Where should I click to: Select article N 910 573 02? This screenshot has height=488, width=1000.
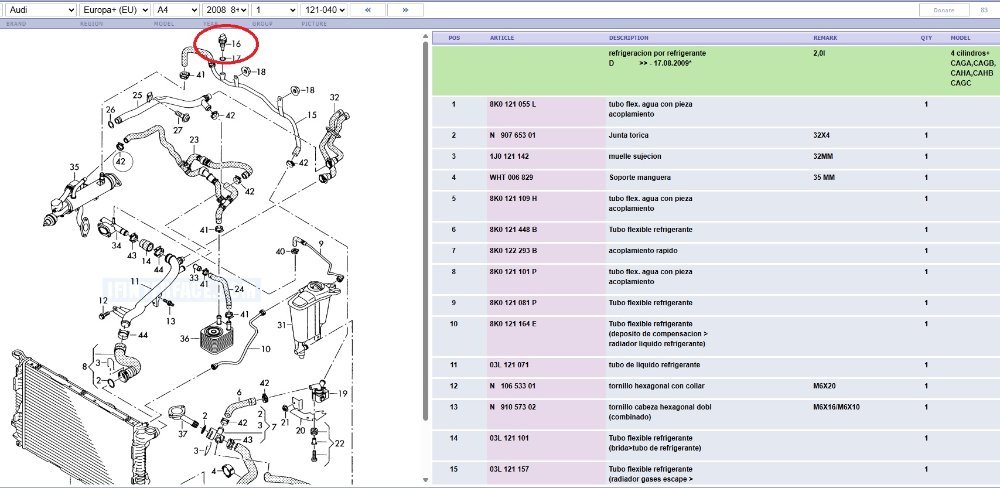click(x=513, y=407)
